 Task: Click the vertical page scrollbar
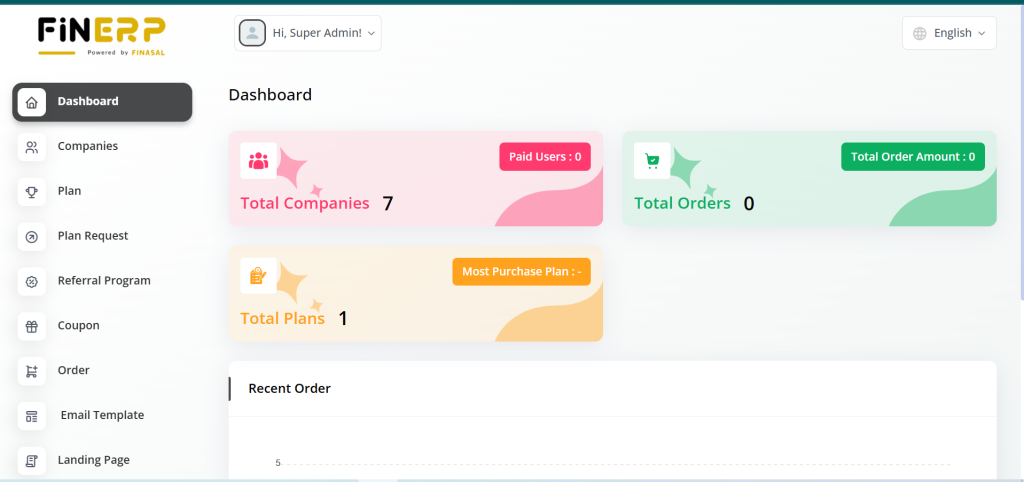pyautogui.click(x=1020, y=150)
